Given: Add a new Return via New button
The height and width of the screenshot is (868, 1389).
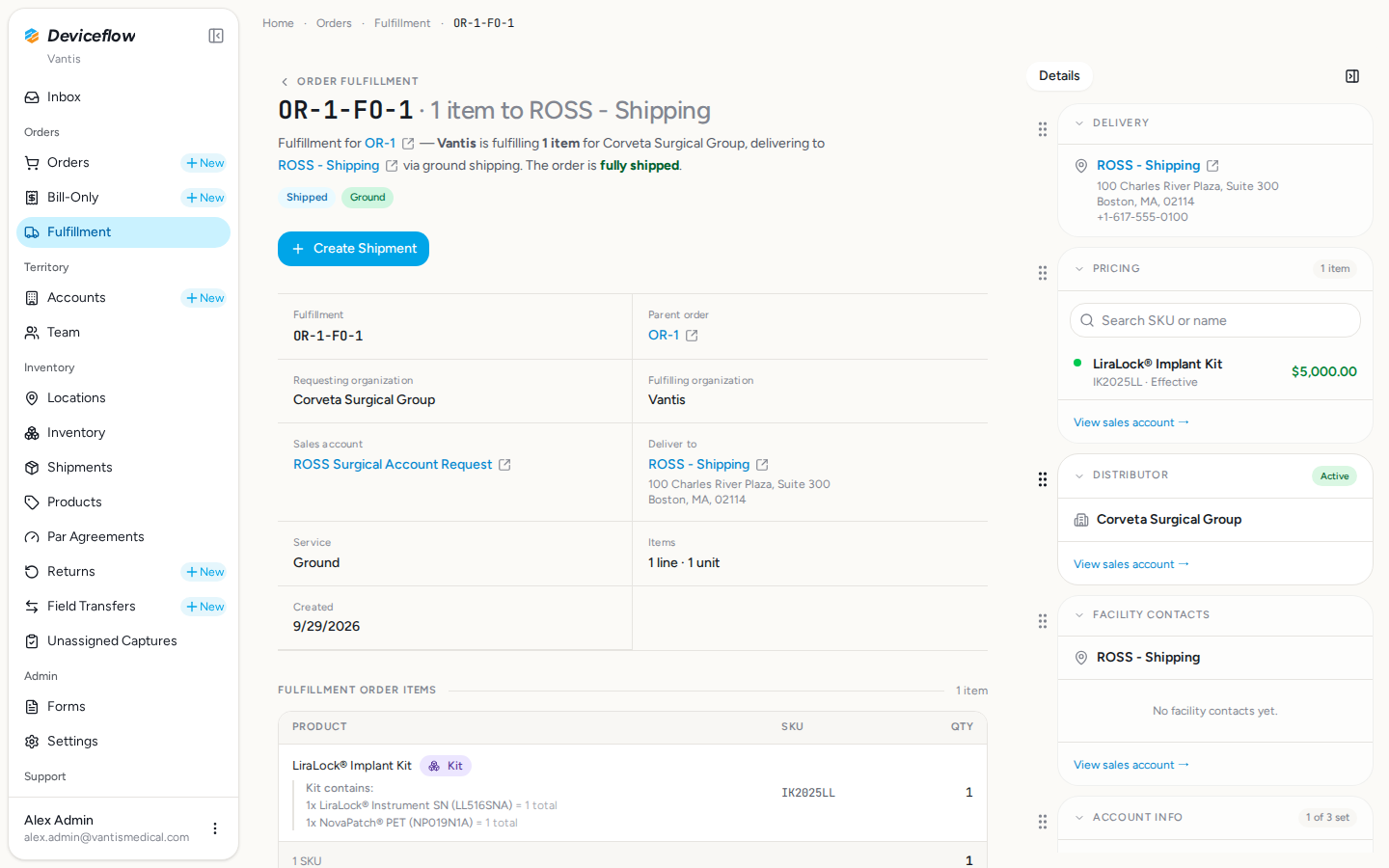Looking at the screenshot, I should pyautogui.click(x=204, y=572).
